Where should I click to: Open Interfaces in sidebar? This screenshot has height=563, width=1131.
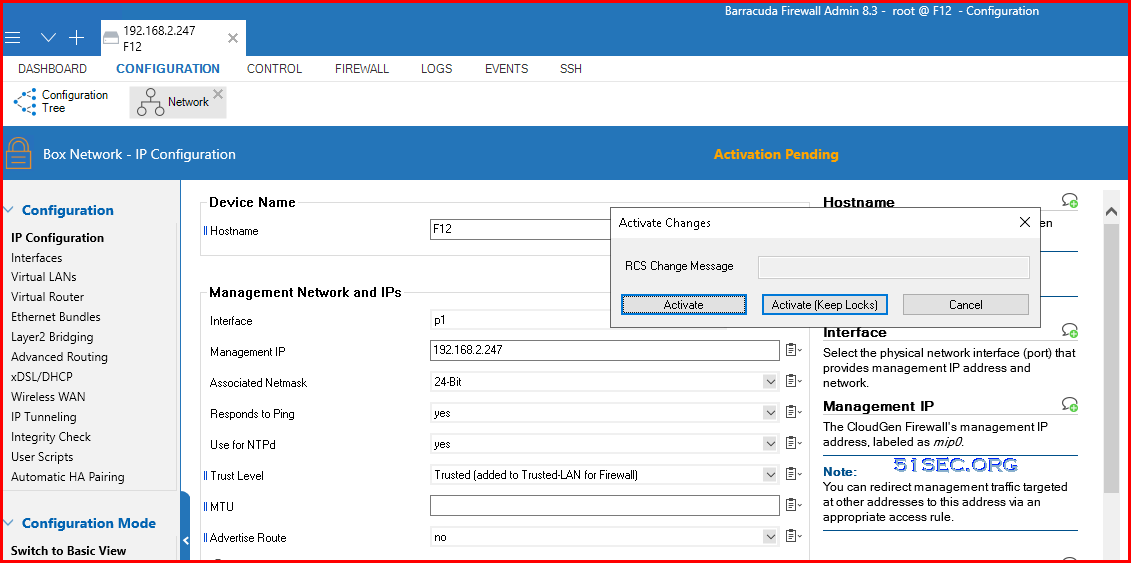coord(37,257)
